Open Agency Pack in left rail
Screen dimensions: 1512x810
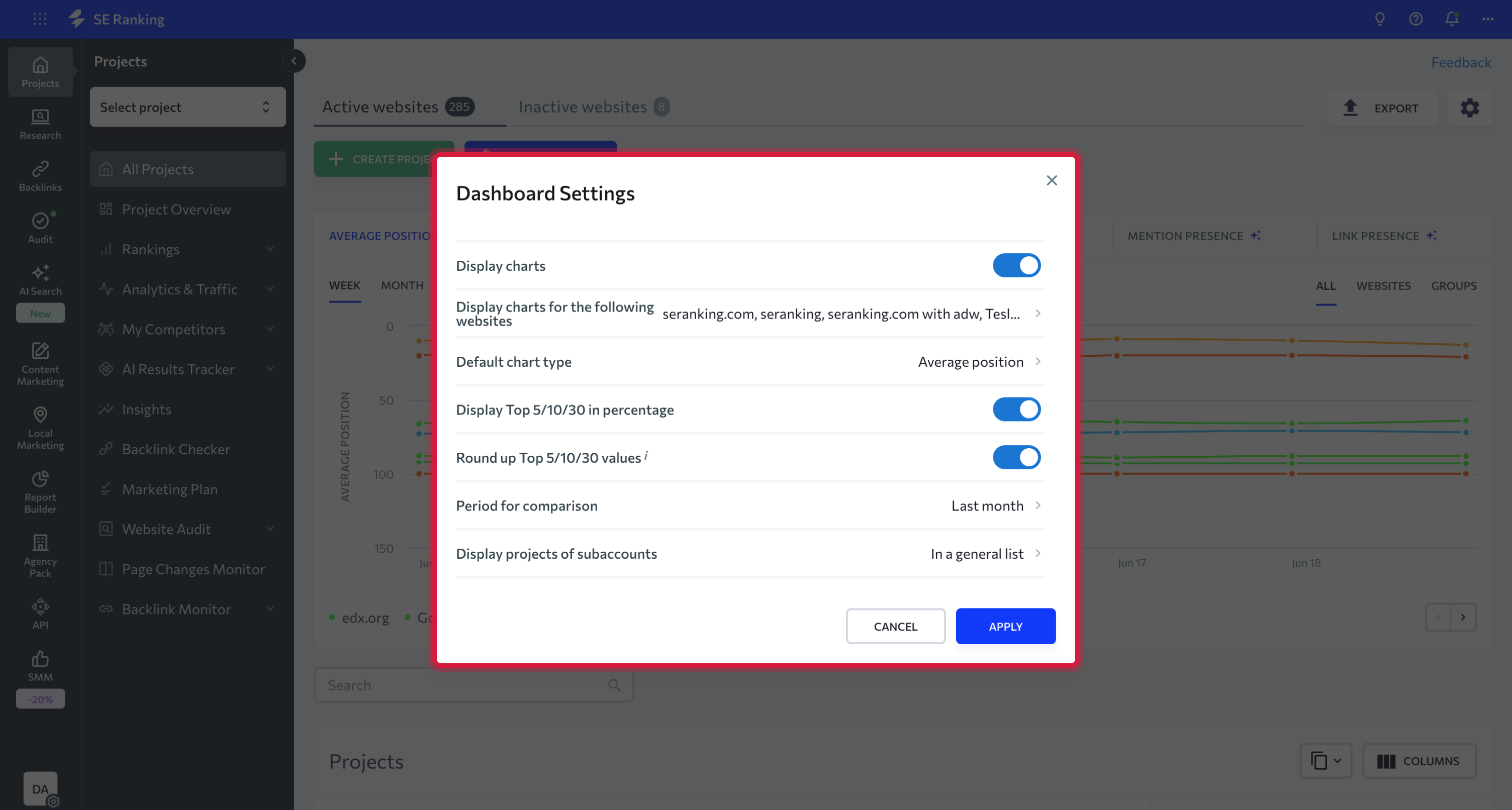click(41, 556)
